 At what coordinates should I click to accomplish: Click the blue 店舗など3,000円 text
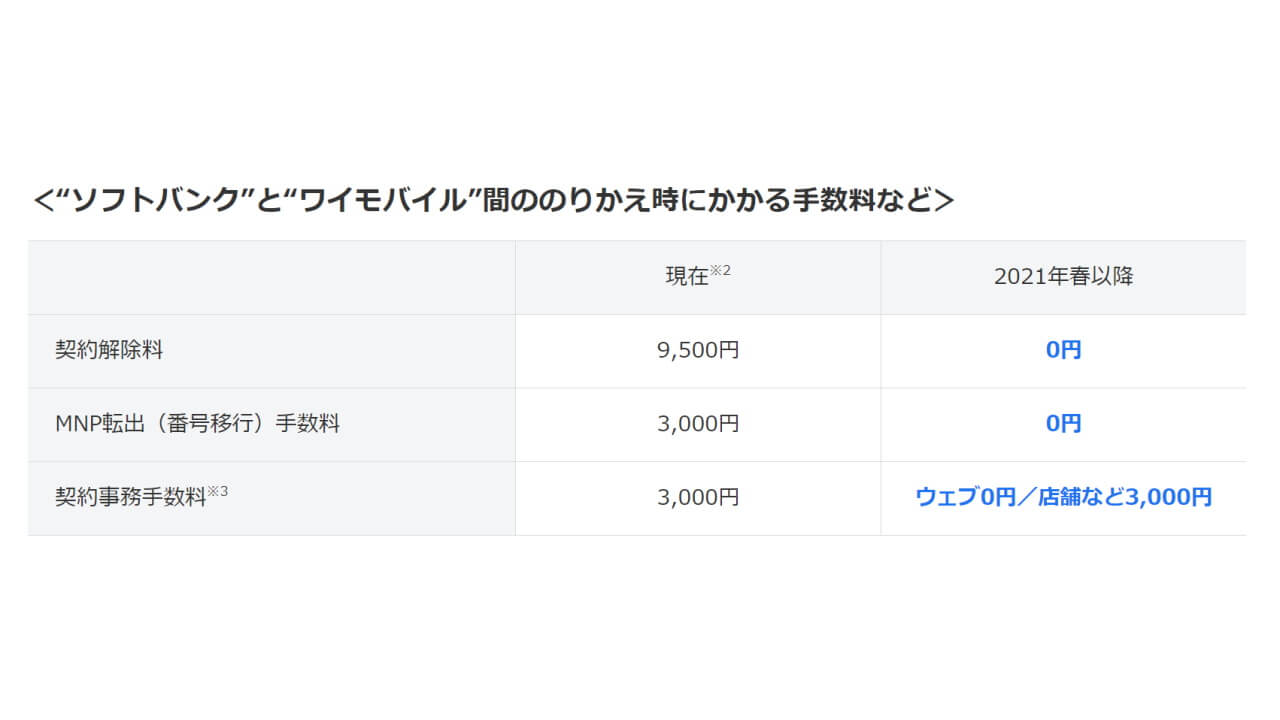1123,497
